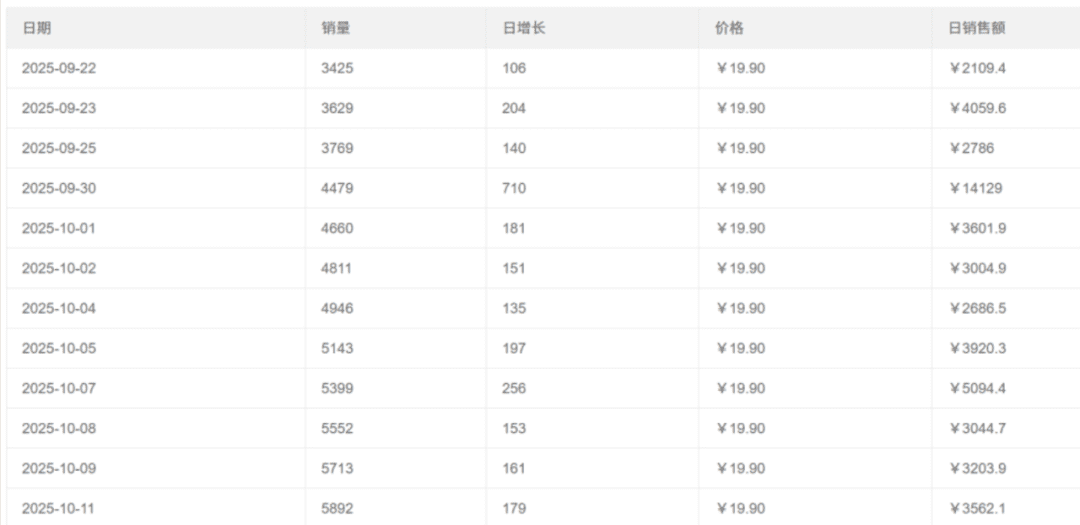Screen dimensions: 1080x525
Task: Click sales value 4811
Action: (x=337, y=268)
